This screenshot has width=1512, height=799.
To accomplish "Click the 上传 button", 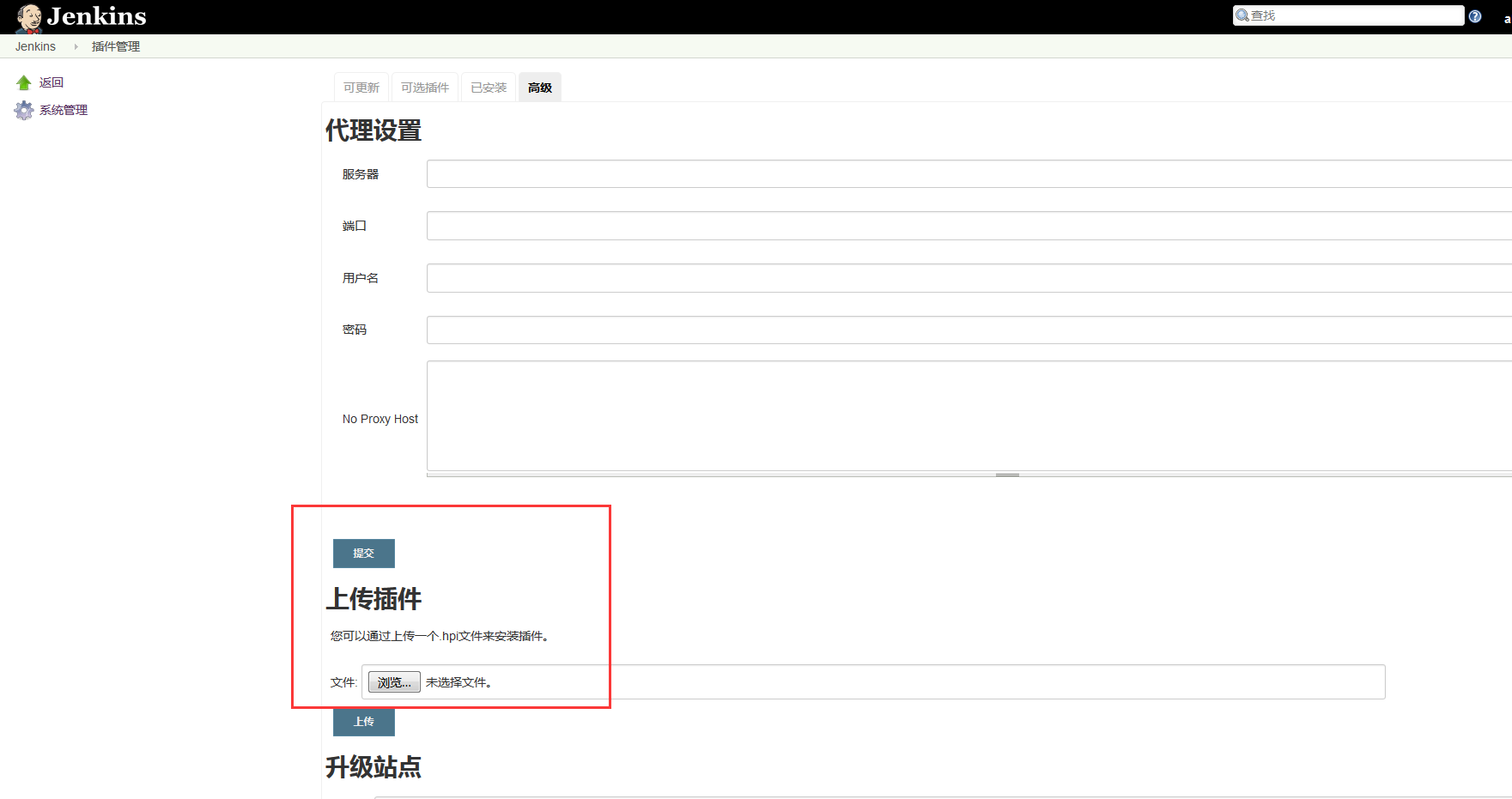I will [x=364, y=722].
